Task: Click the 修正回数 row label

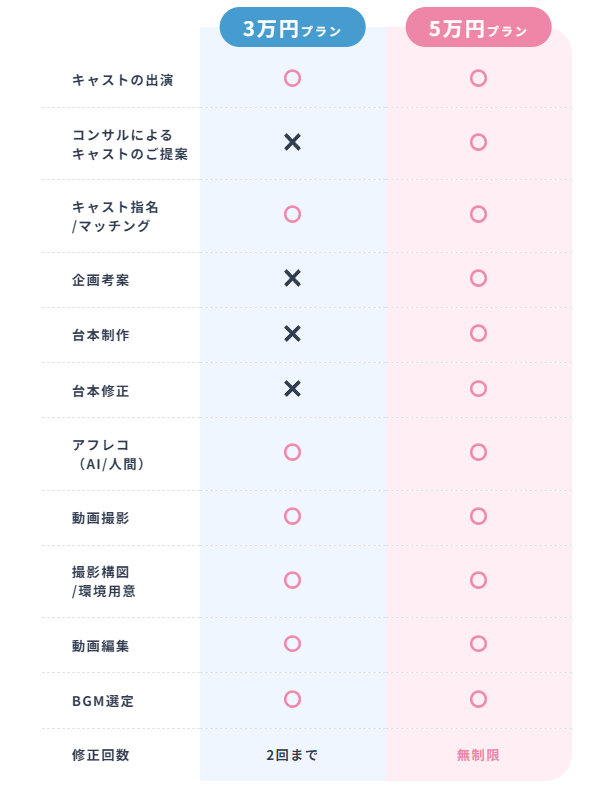Action: pyautogui.click(x=101, y=755)
